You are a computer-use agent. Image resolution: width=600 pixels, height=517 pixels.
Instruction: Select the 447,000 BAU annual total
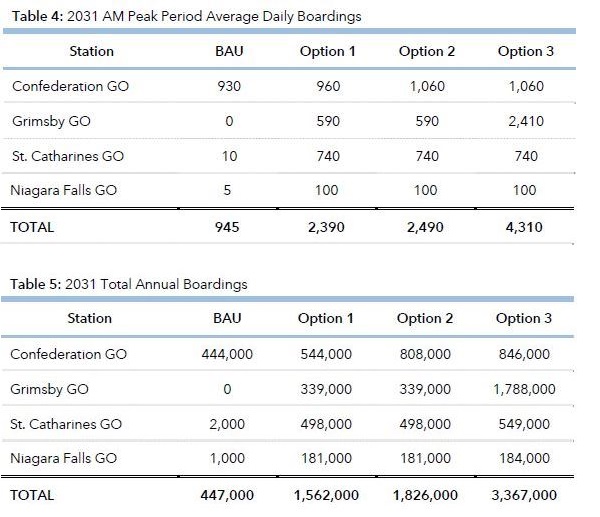pos(228,494)
